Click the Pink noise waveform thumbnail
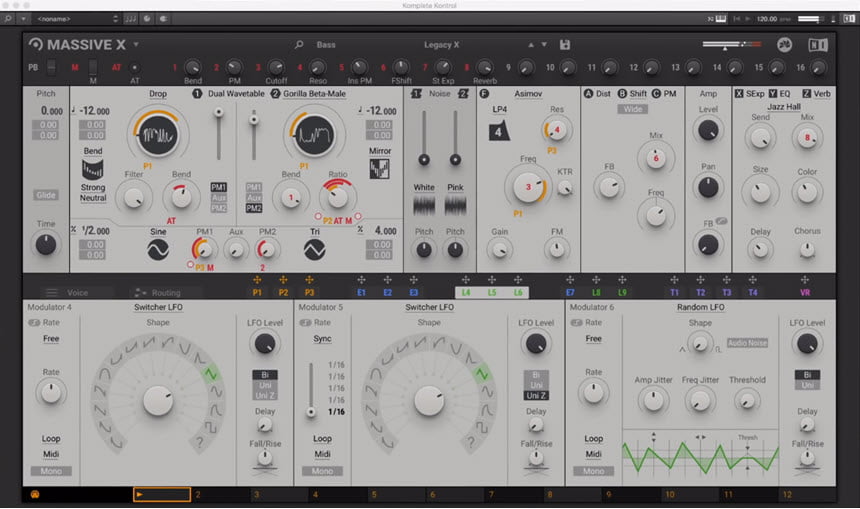 coord(455,206)
